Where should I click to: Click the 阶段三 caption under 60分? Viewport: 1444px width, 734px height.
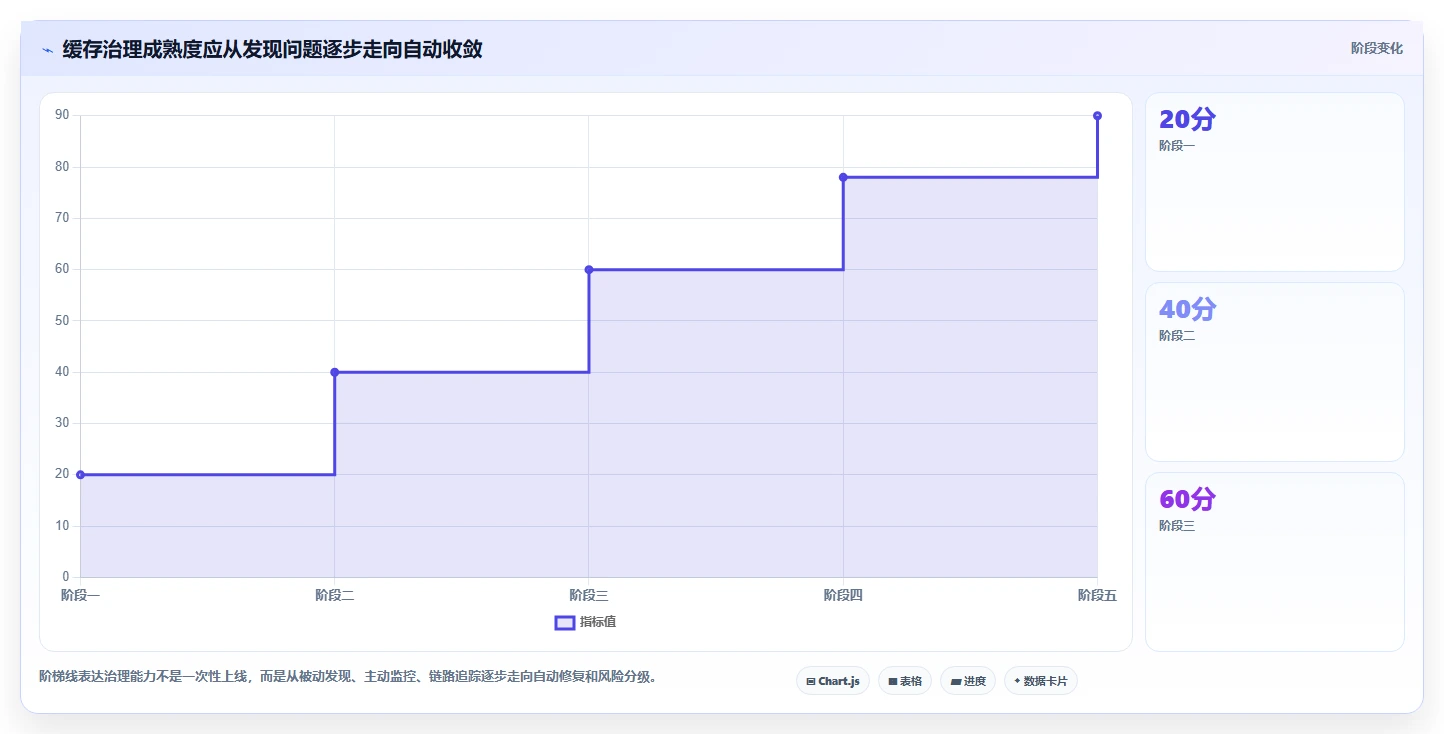coord(1177,526)
